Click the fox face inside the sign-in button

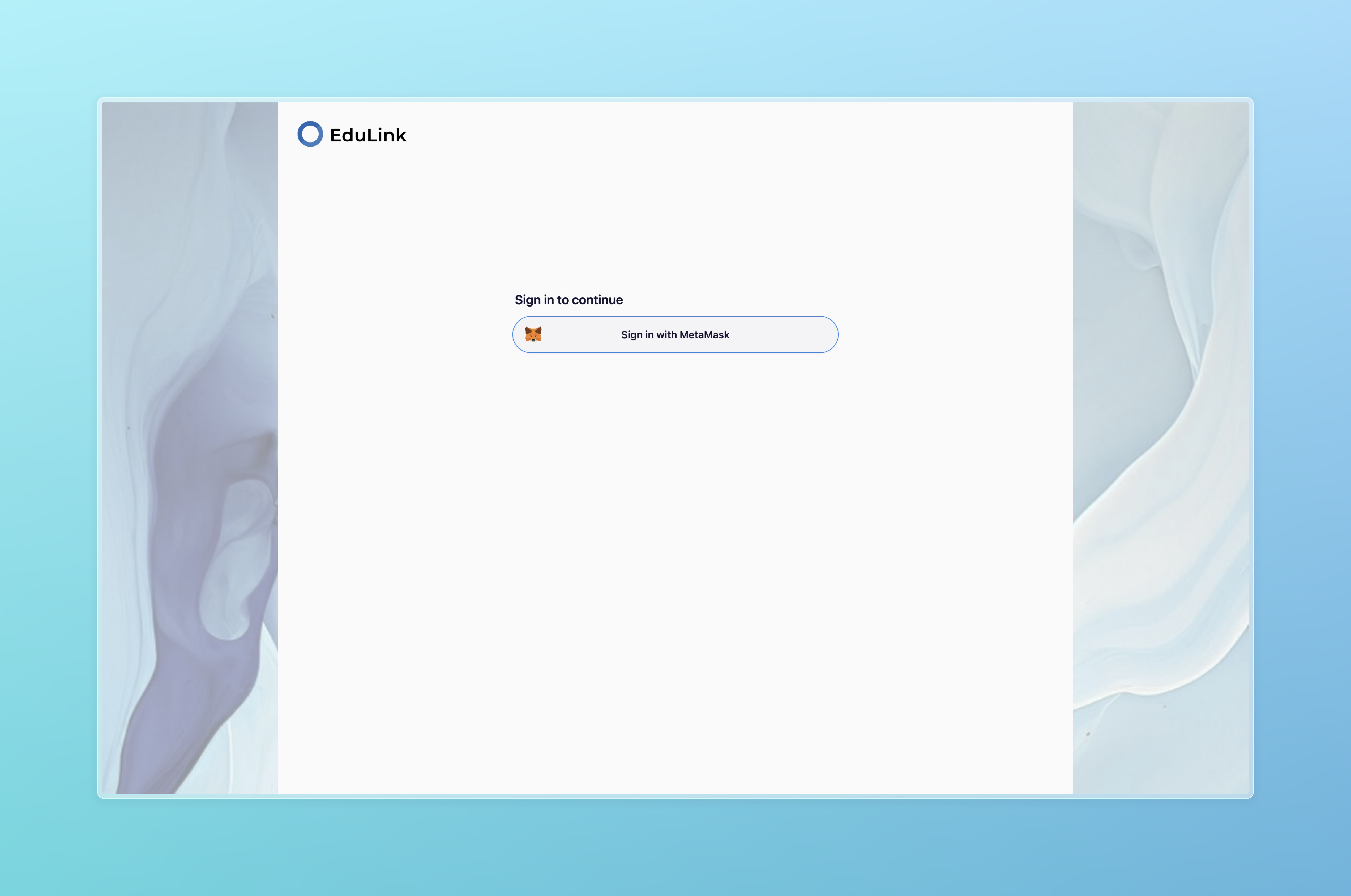pos(533,334)
